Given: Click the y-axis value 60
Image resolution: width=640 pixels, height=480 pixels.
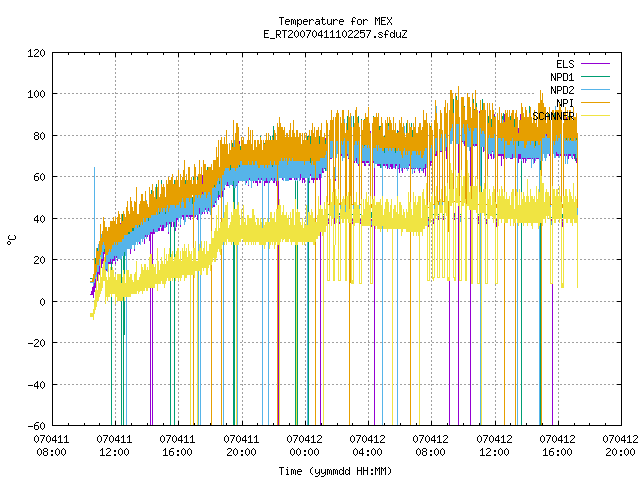Looking at the screenshot, I should tap(39, 177).
